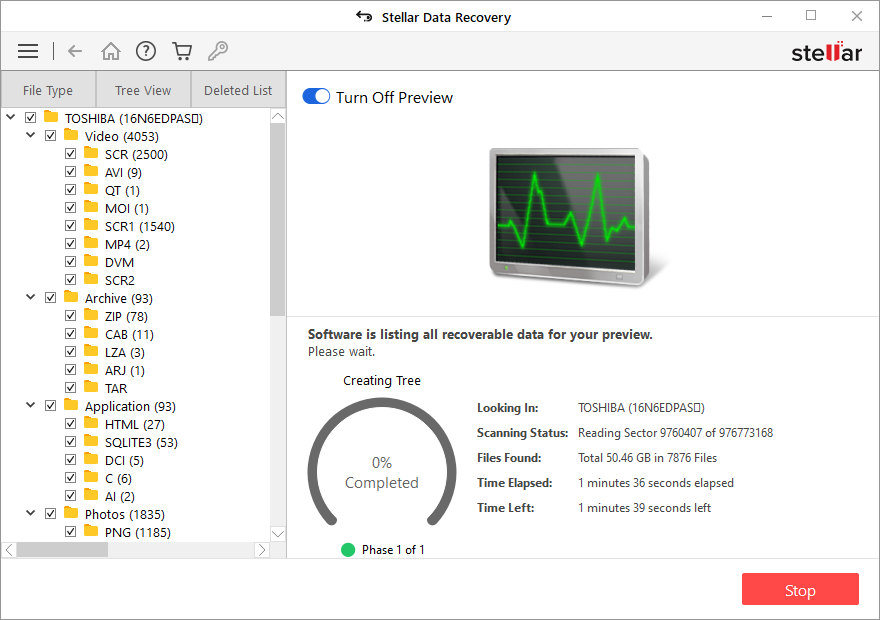Click the ZIP folder icon
Viewport: 880px width, 620px height.
[x=91, y=316]
